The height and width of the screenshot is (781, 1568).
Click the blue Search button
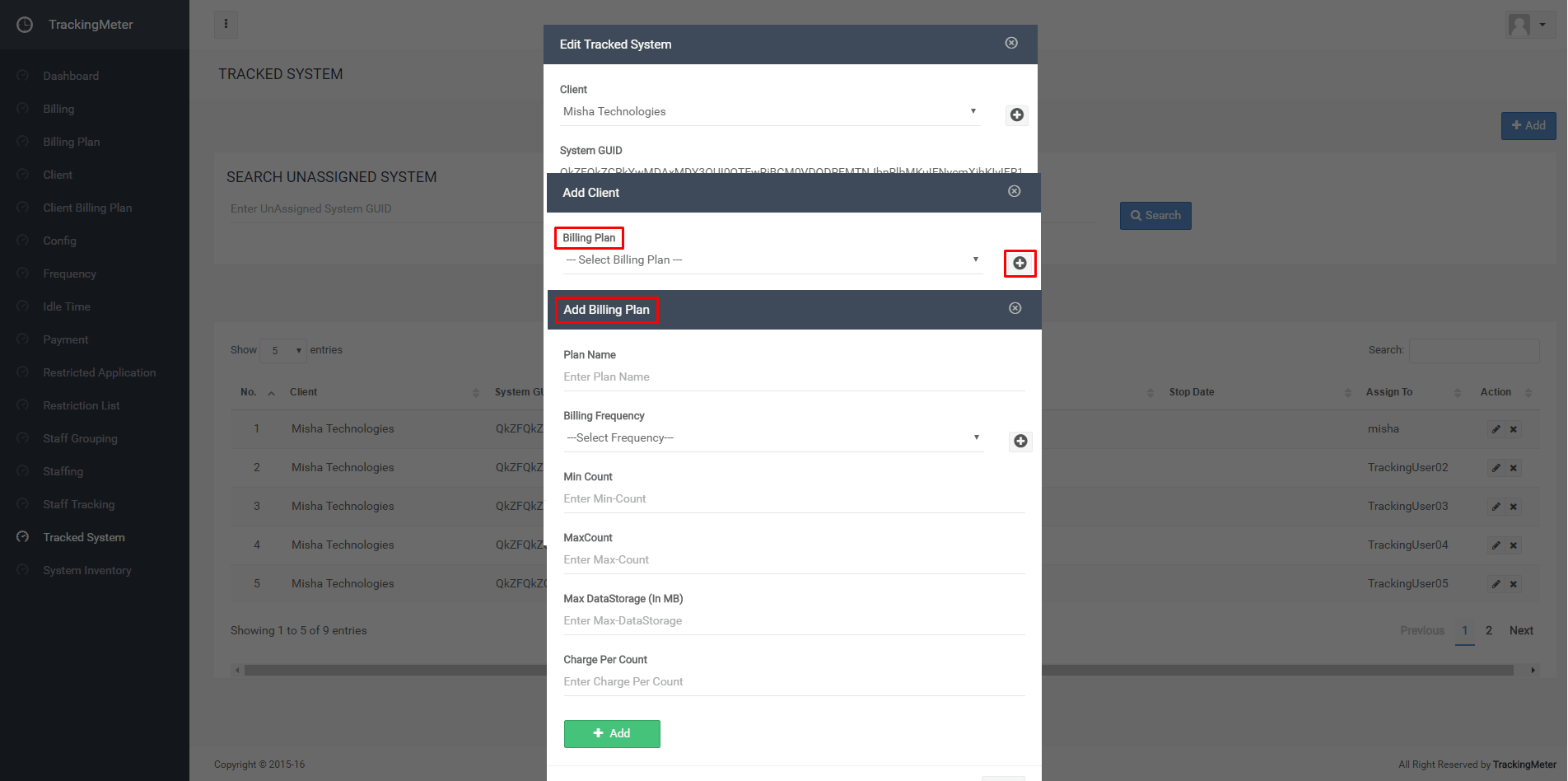point(1155,216)
